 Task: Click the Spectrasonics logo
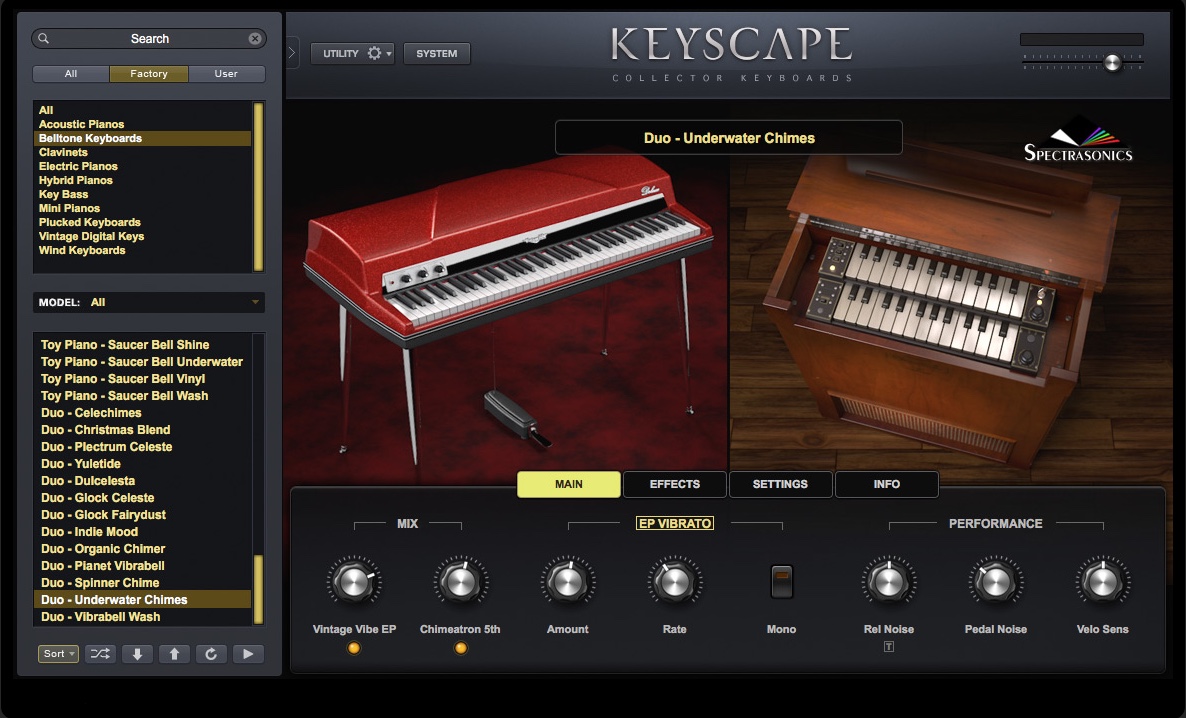point(1078,138)
